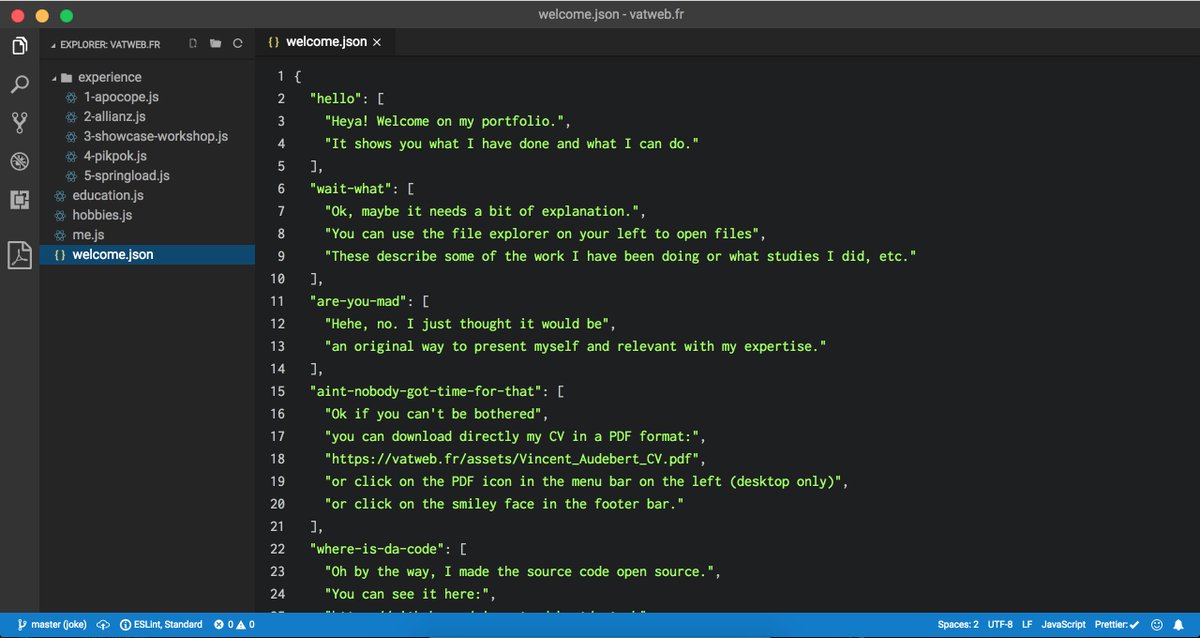Click the cloud publish icon in status bar
The image size is (1200, 638).
[x=103, y=625]
